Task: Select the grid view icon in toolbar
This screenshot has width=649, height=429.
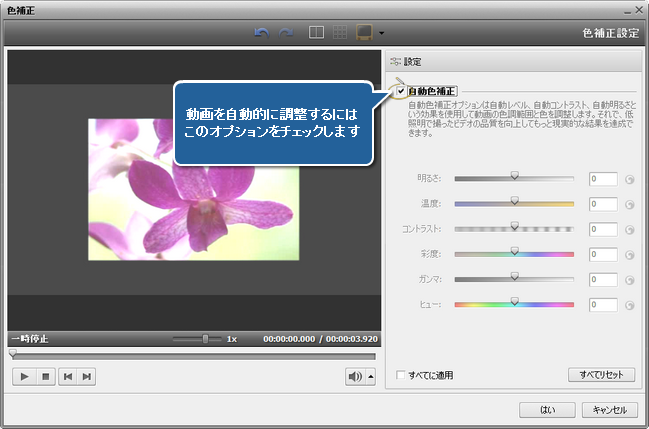Action: (x=340, y=32)
